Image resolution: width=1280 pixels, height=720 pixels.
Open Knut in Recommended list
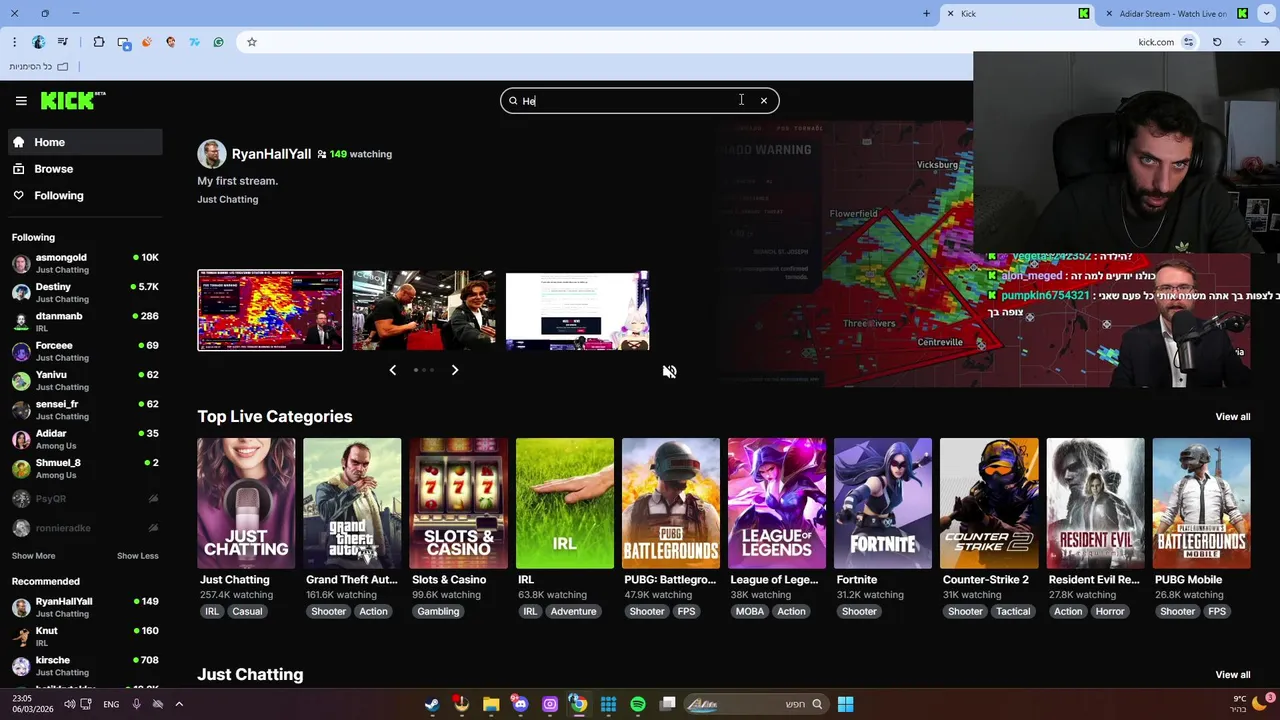86,636
